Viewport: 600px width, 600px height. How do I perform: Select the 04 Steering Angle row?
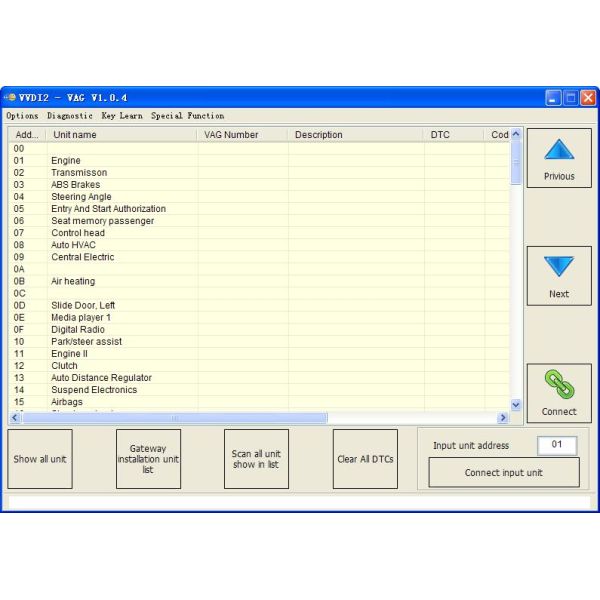click(259, 197)
